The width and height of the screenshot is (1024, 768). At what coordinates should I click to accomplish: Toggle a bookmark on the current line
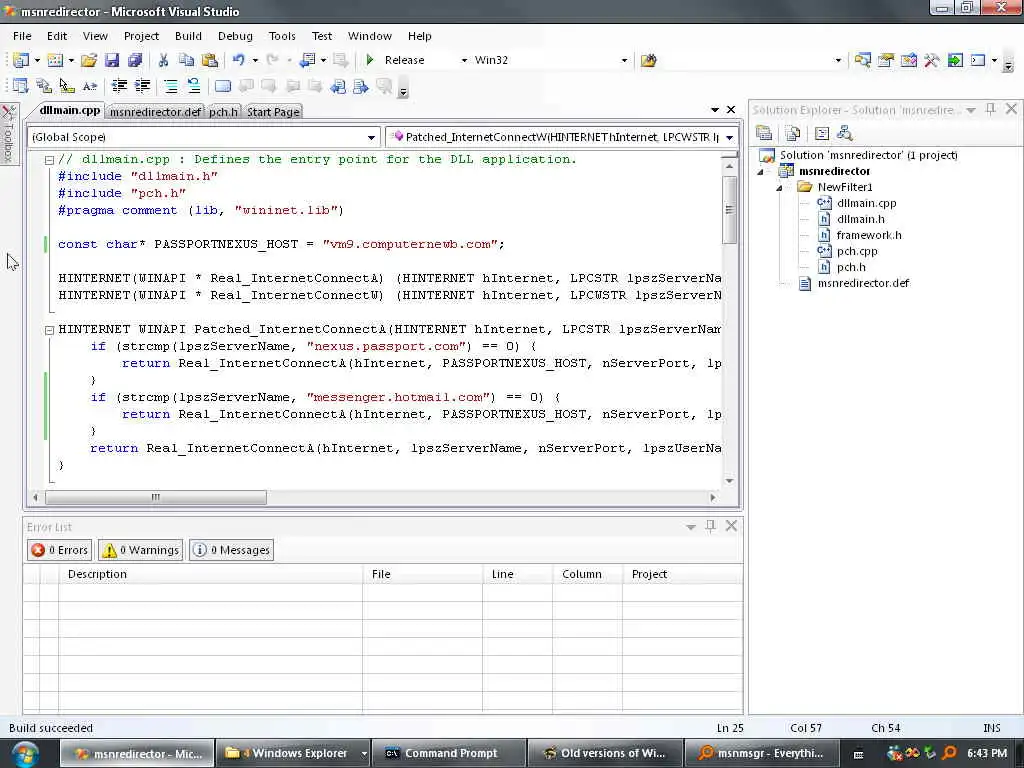click(223, 86)
